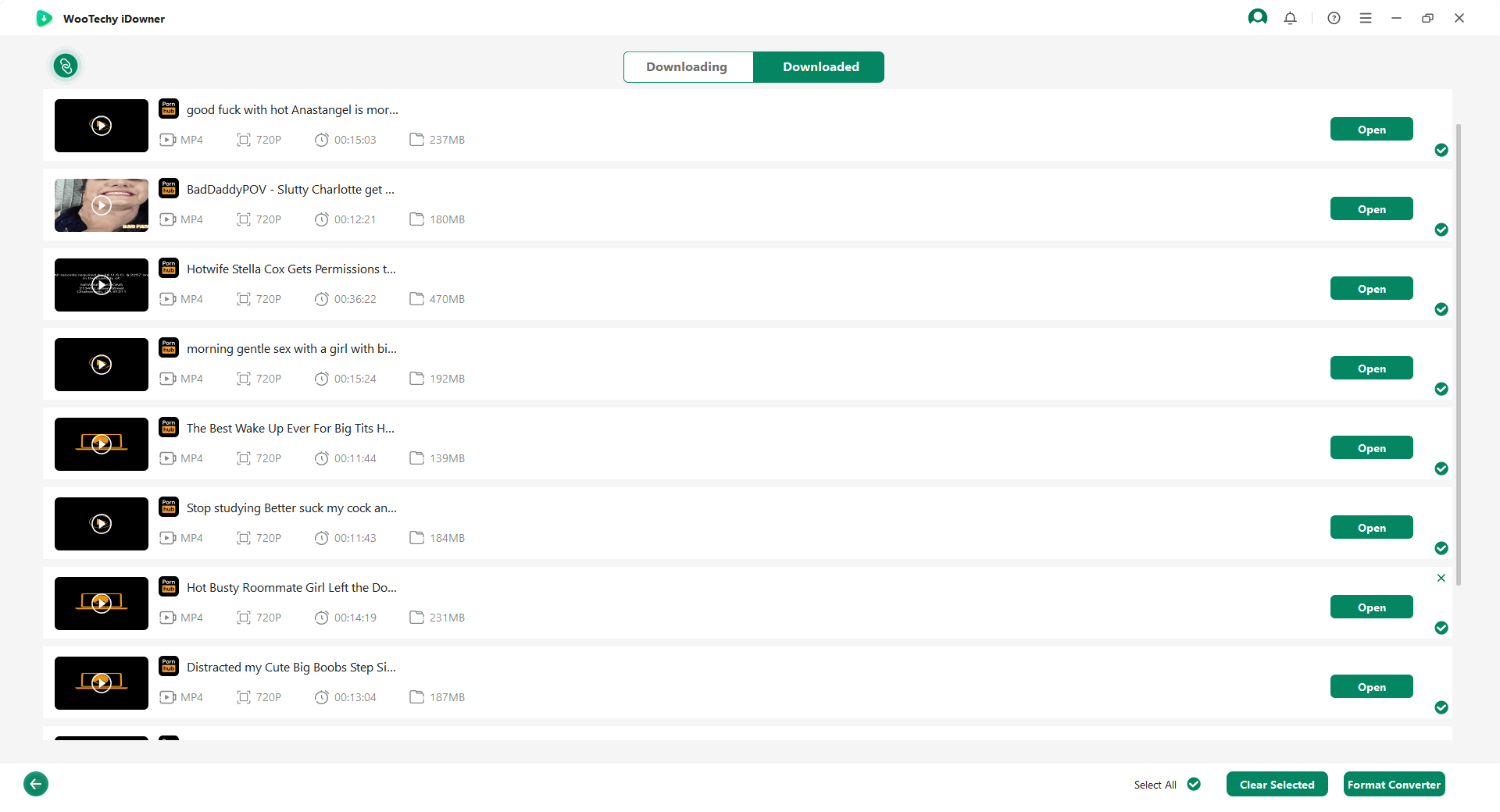Open the hamburger menu in title bar
This screenshot has width=1500, height=812.
[x=1365, y=18]
